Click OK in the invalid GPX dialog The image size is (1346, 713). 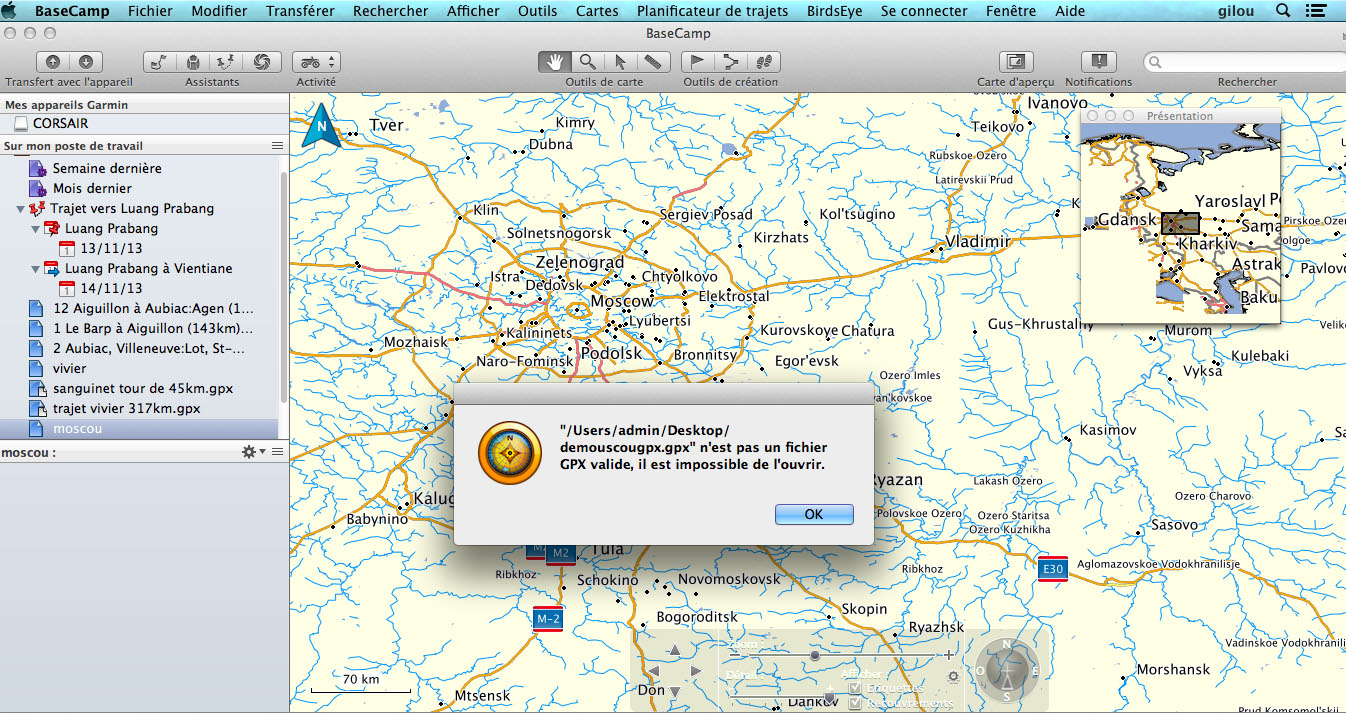point(813,514)
